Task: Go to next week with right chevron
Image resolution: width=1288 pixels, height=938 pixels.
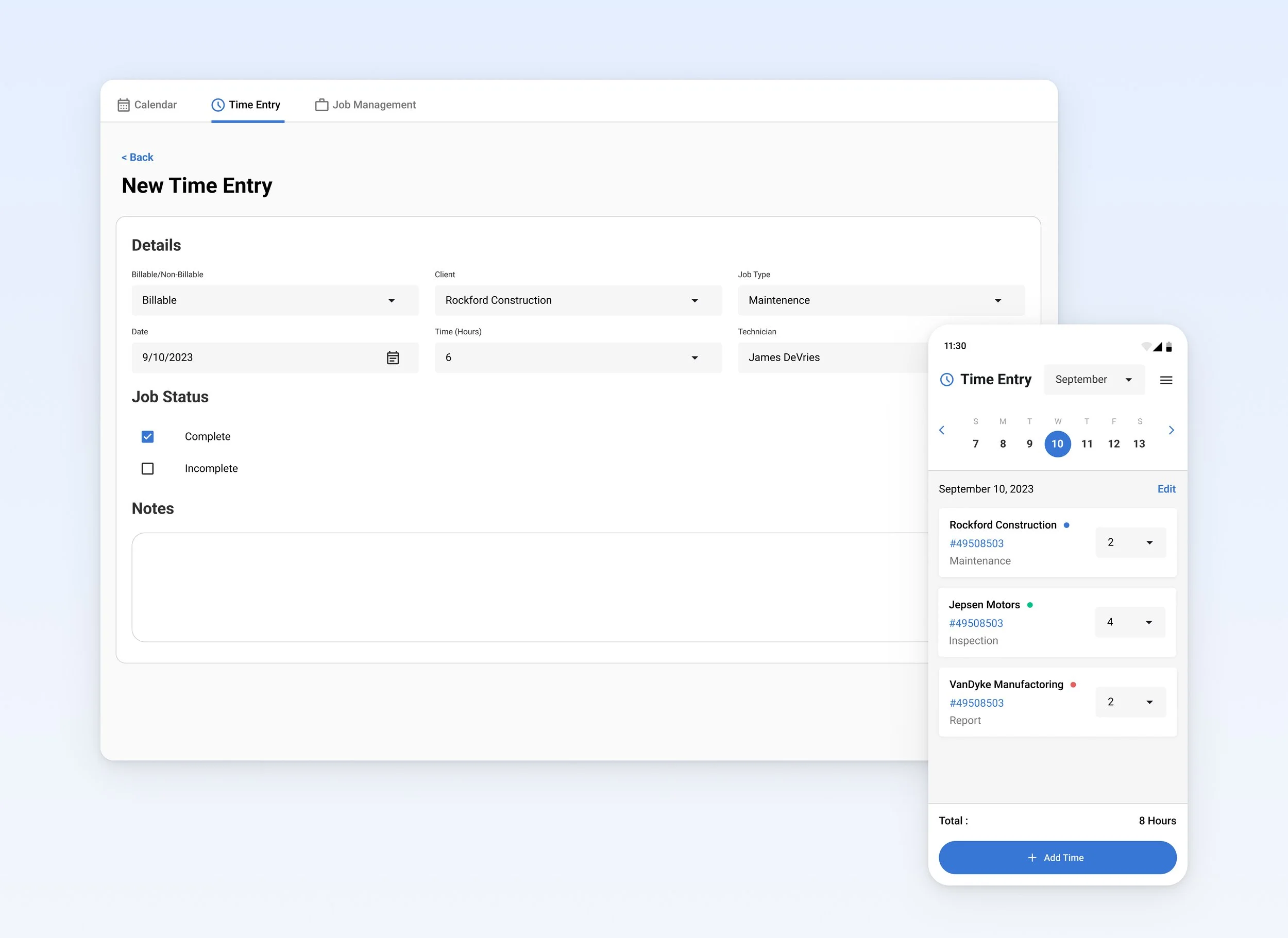Action: click(1171, 430)
